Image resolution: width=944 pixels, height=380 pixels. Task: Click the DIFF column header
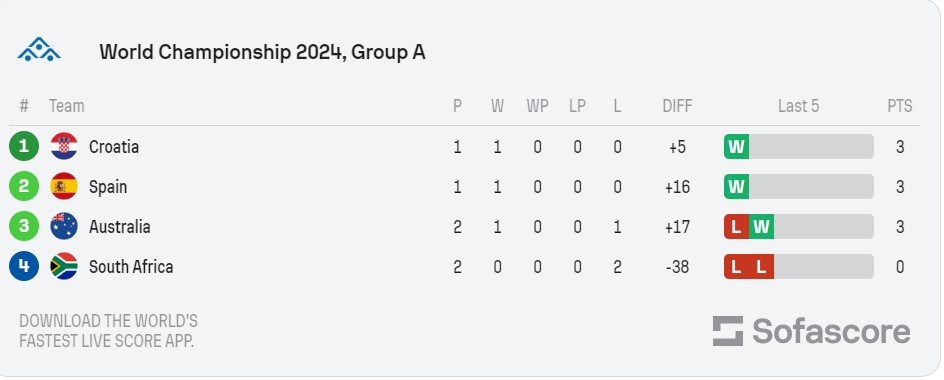click(677, 106)
